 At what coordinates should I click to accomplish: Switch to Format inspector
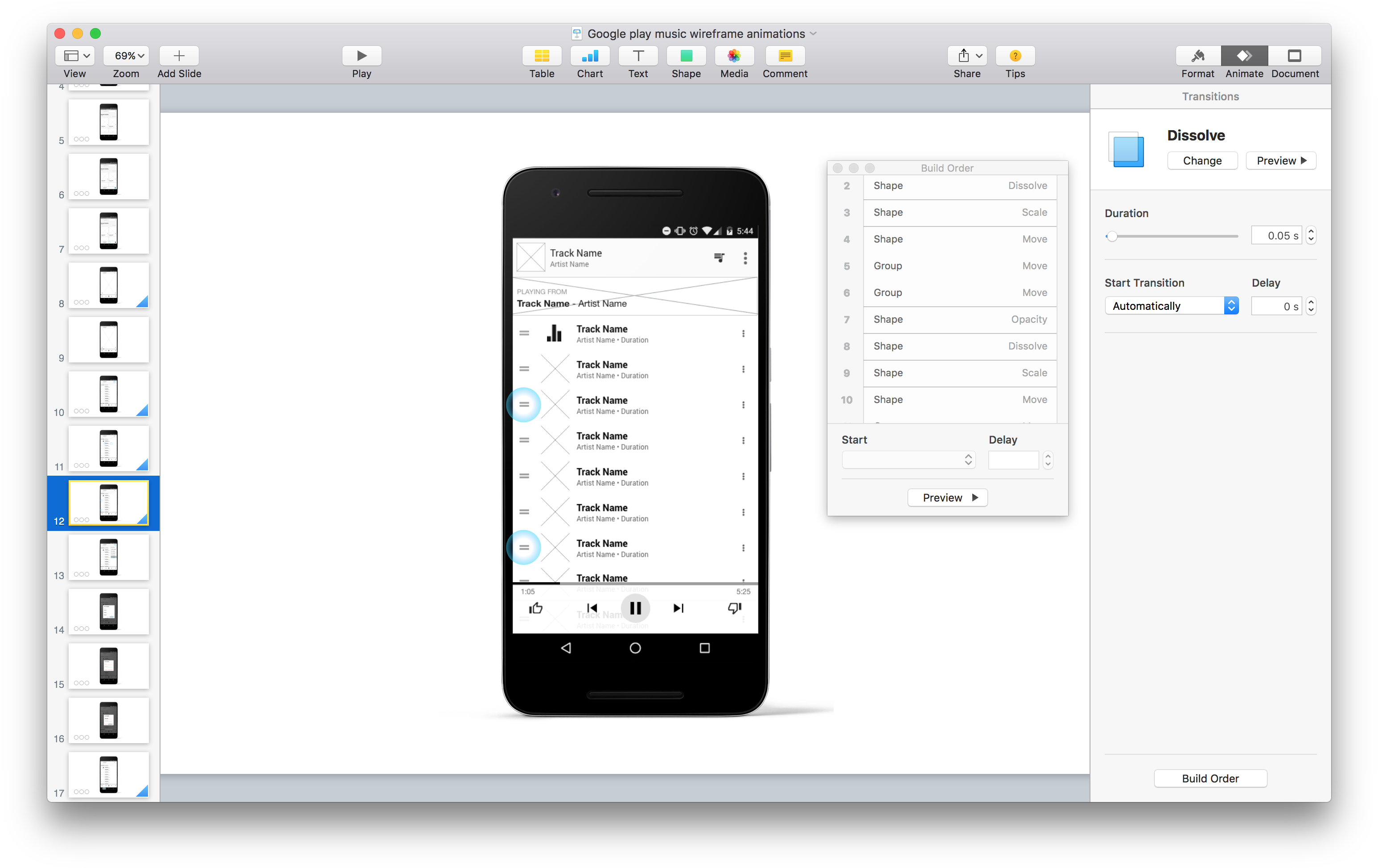[x=1198, y=56]
